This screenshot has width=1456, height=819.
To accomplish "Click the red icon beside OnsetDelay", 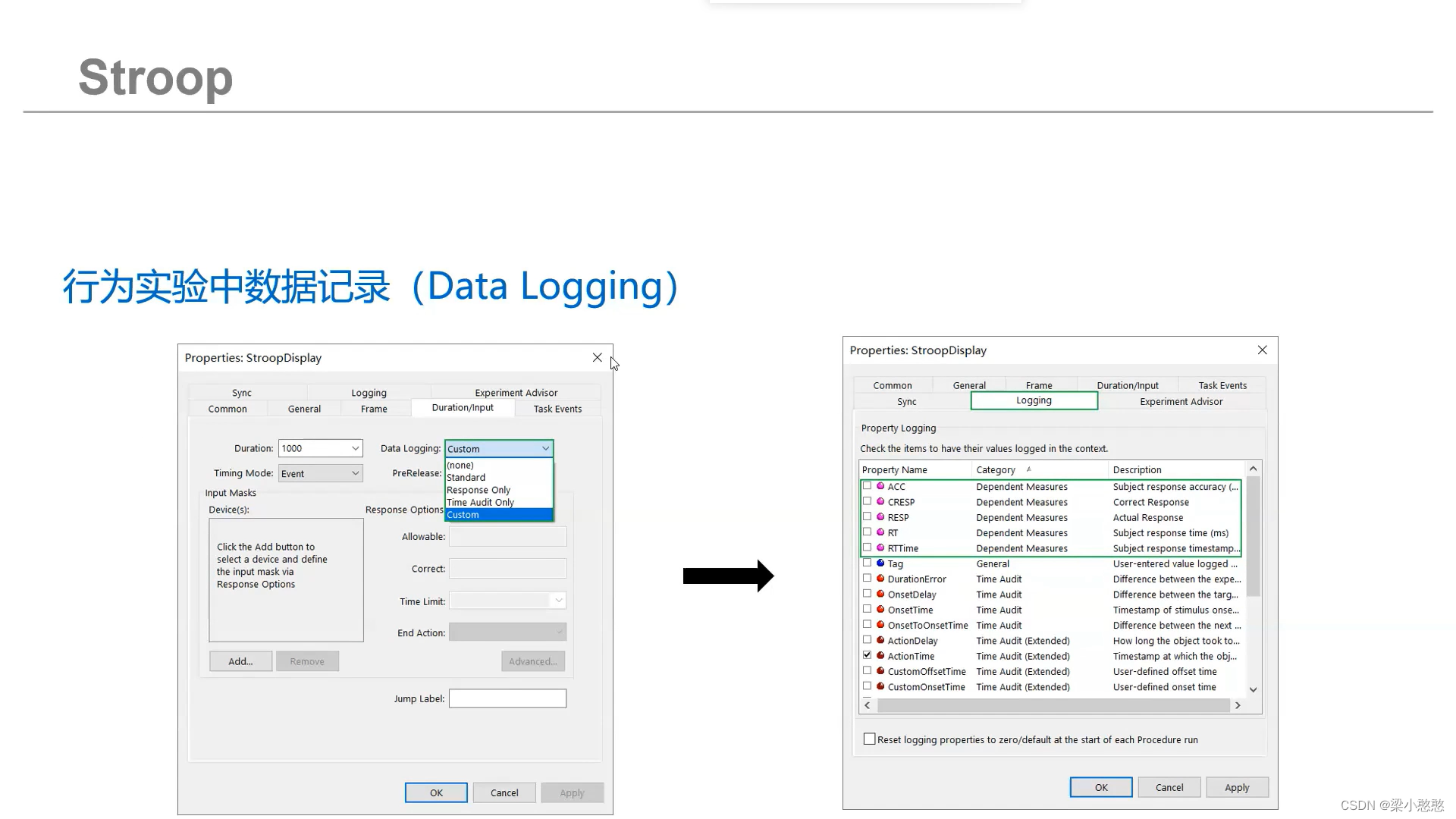I will [880, 594].
